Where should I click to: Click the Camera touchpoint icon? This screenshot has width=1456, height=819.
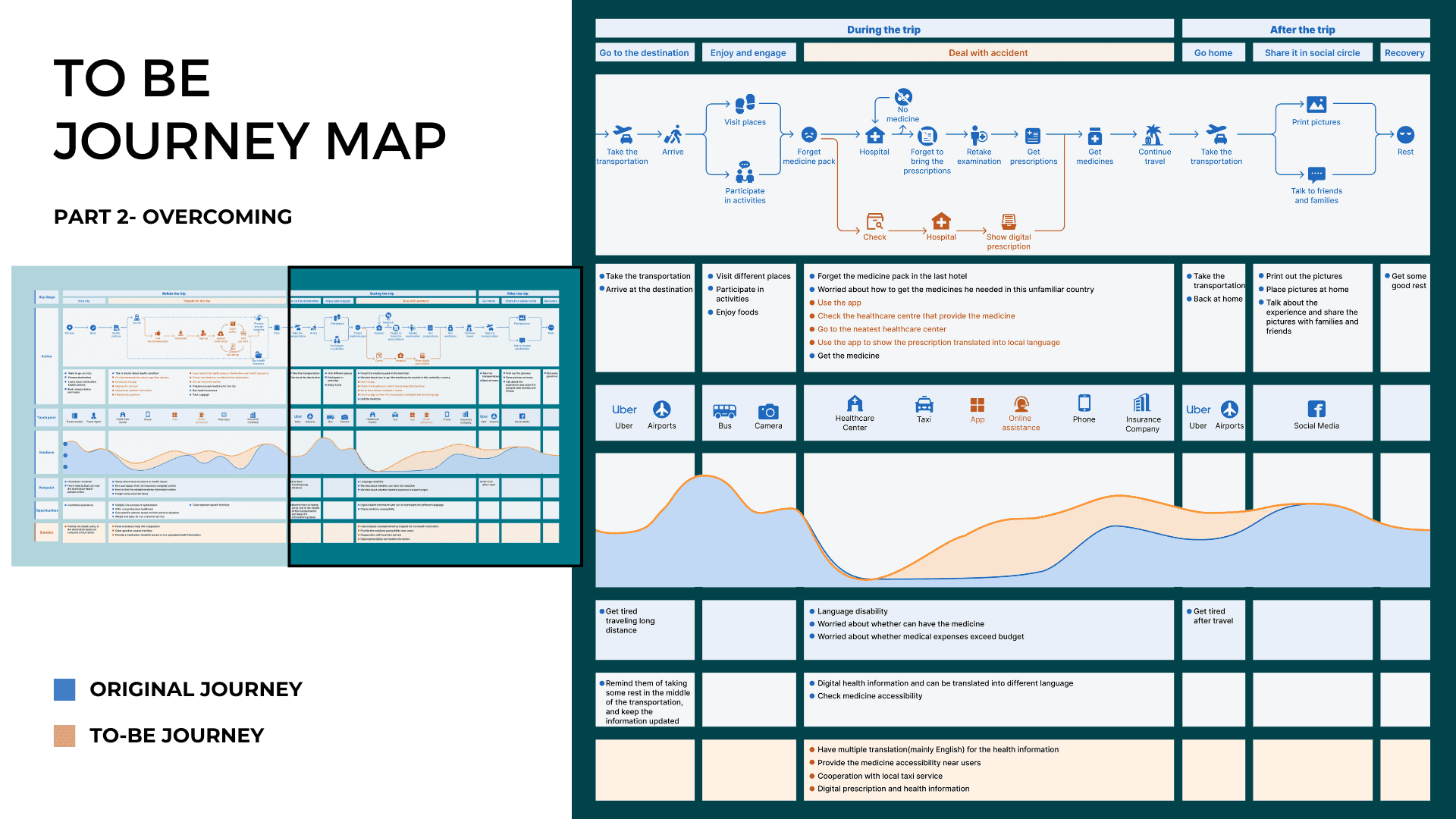[x=767, y=412]
